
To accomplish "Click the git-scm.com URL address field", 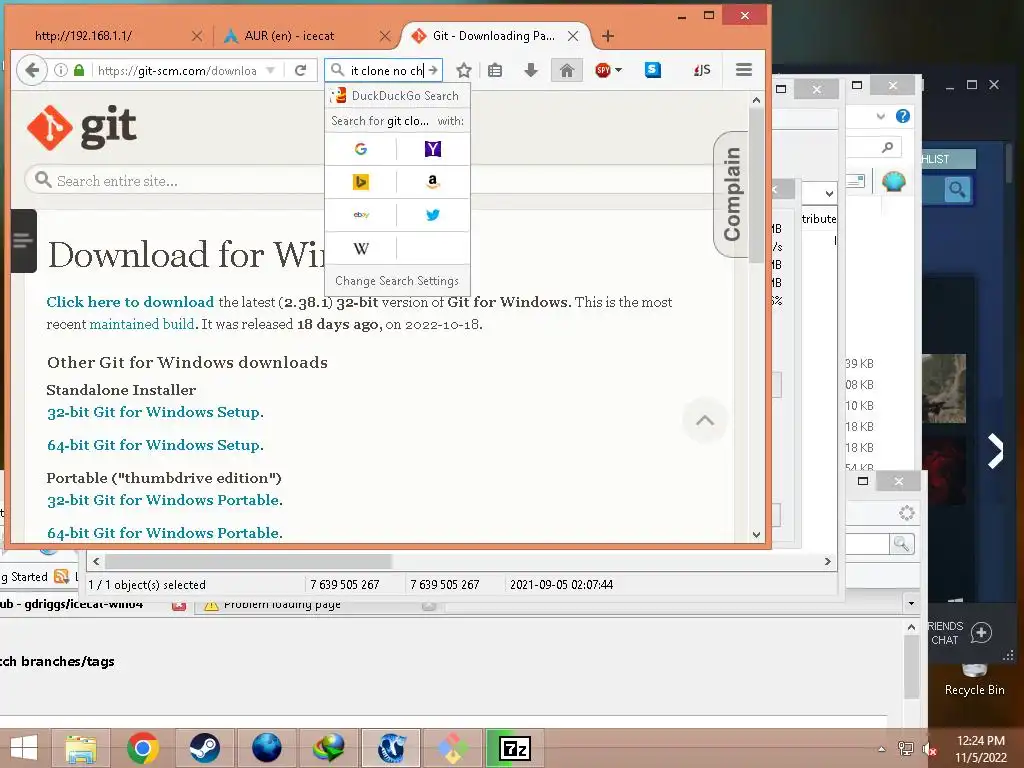I will [x=176, y=70].
